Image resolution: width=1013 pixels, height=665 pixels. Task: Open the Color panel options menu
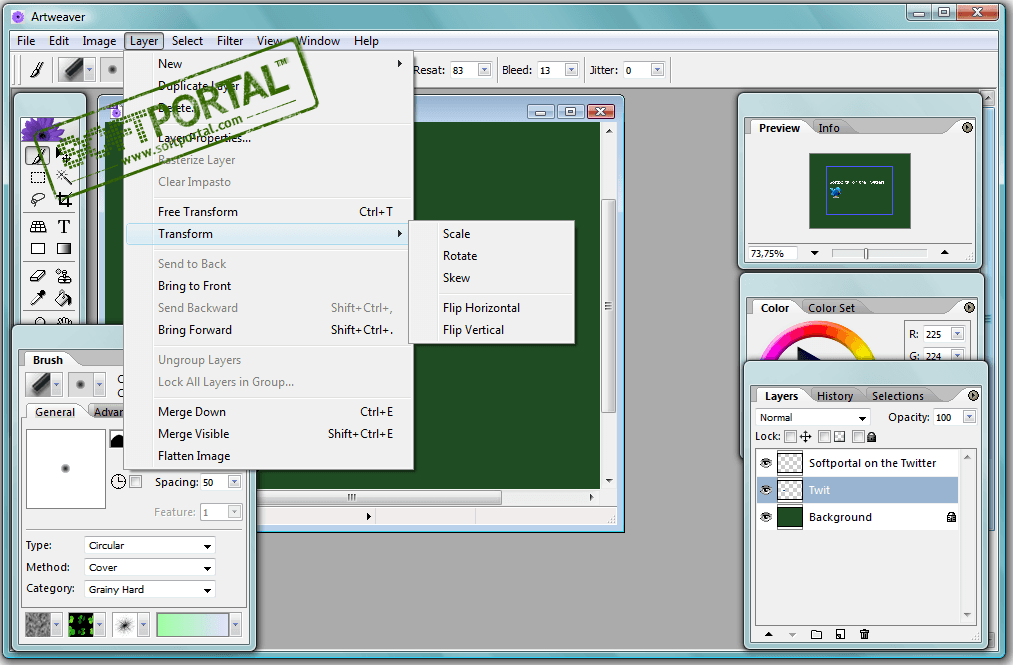969,308
